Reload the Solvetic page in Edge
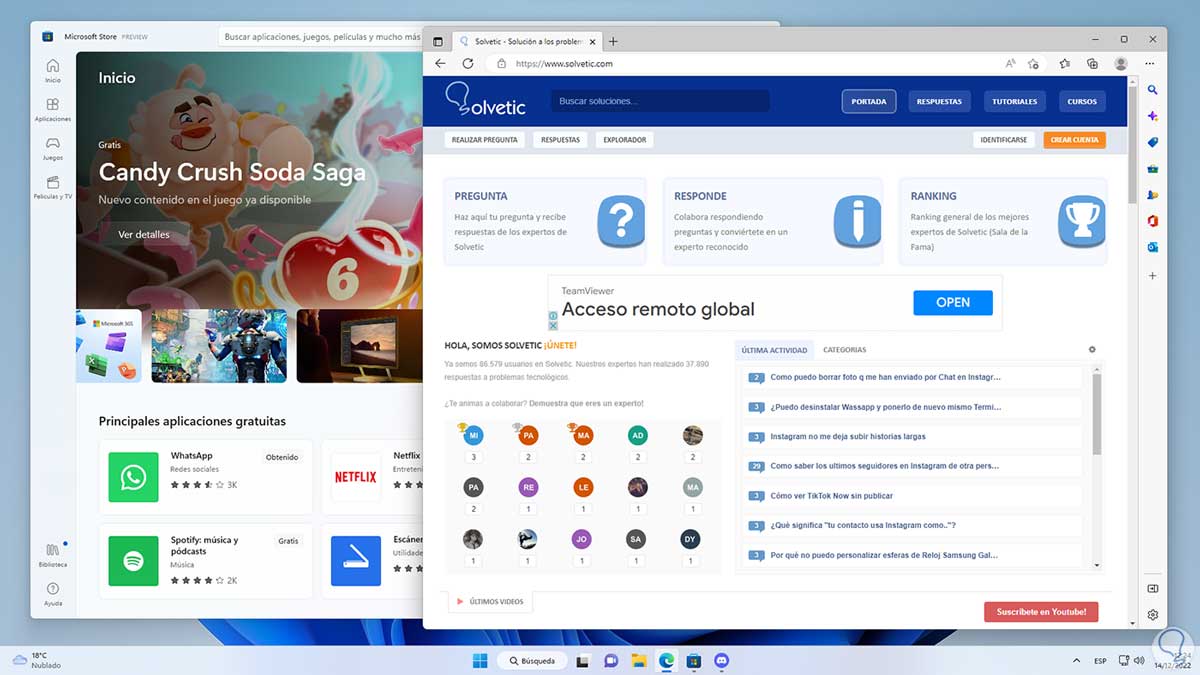Screen dimensions: 1200x675 467,63
